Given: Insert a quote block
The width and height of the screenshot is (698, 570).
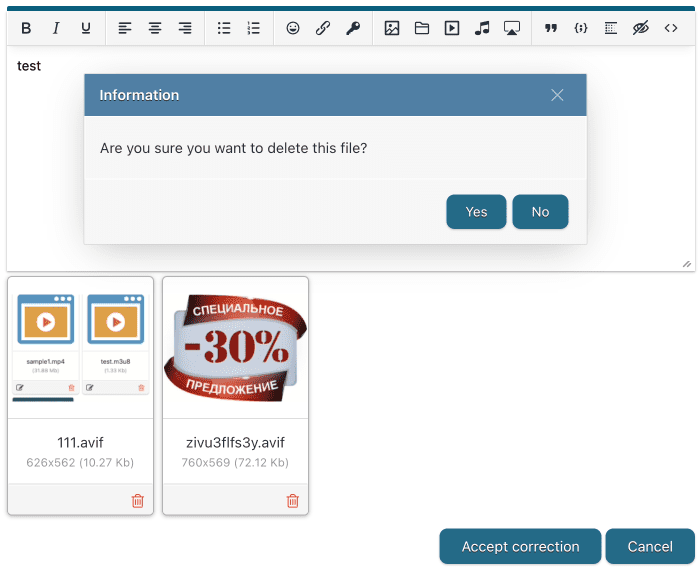Looking at the screenshot, I should point(551,28).
